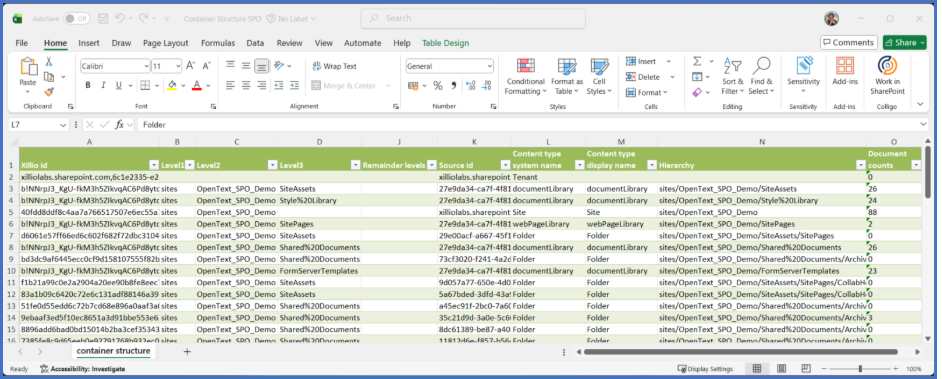Click the Undo arrow icon
Screen dimensions: 942x379
click(120, 19)
